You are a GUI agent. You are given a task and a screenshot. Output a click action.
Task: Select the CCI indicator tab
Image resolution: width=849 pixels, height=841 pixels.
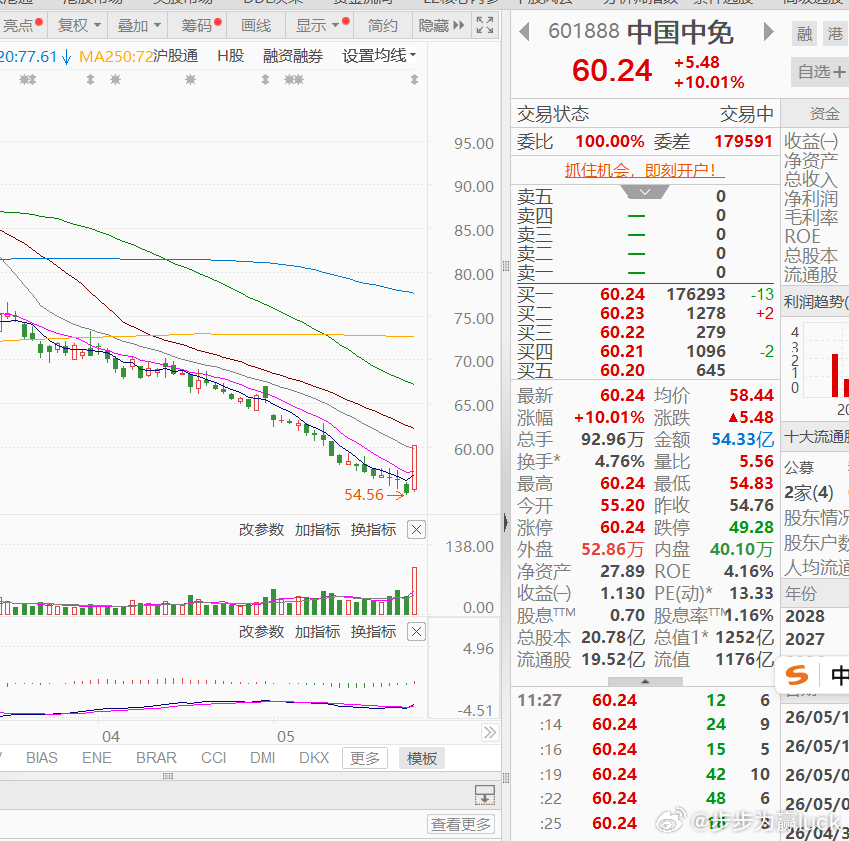coord(213,758)
